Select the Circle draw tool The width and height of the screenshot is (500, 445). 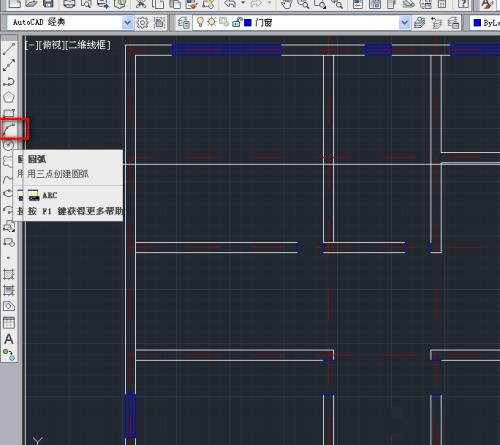(x=8, y=145)
